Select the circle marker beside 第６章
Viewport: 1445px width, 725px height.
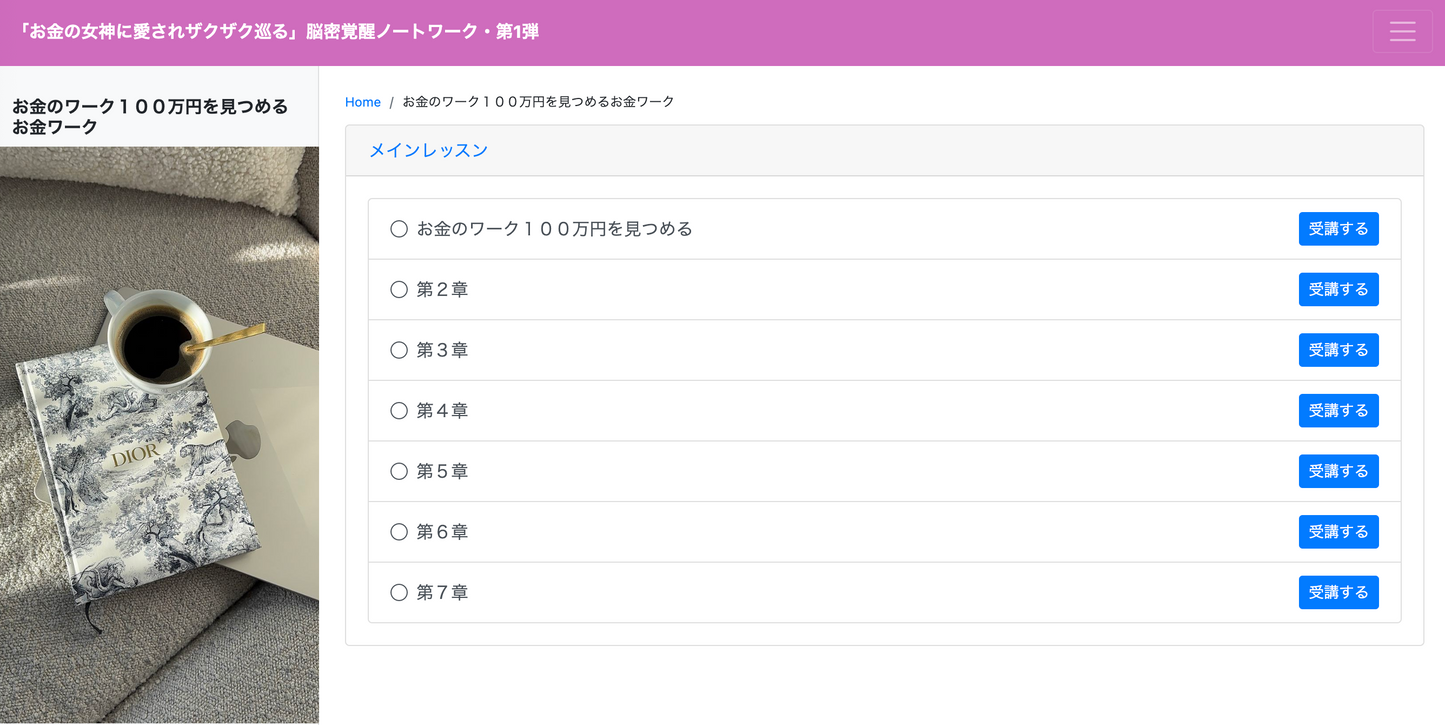[399, 532]
